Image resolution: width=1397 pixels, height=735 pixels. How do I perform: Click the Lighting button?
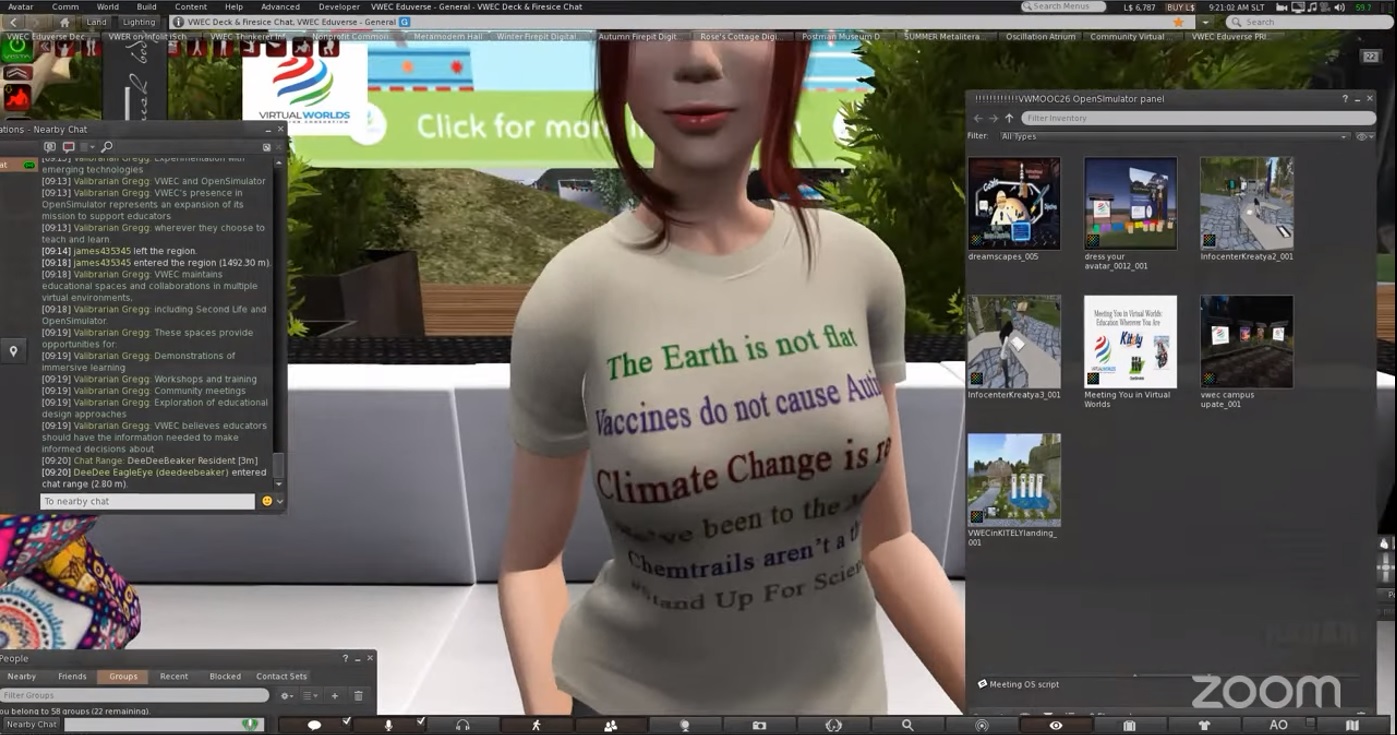point(139,22)
